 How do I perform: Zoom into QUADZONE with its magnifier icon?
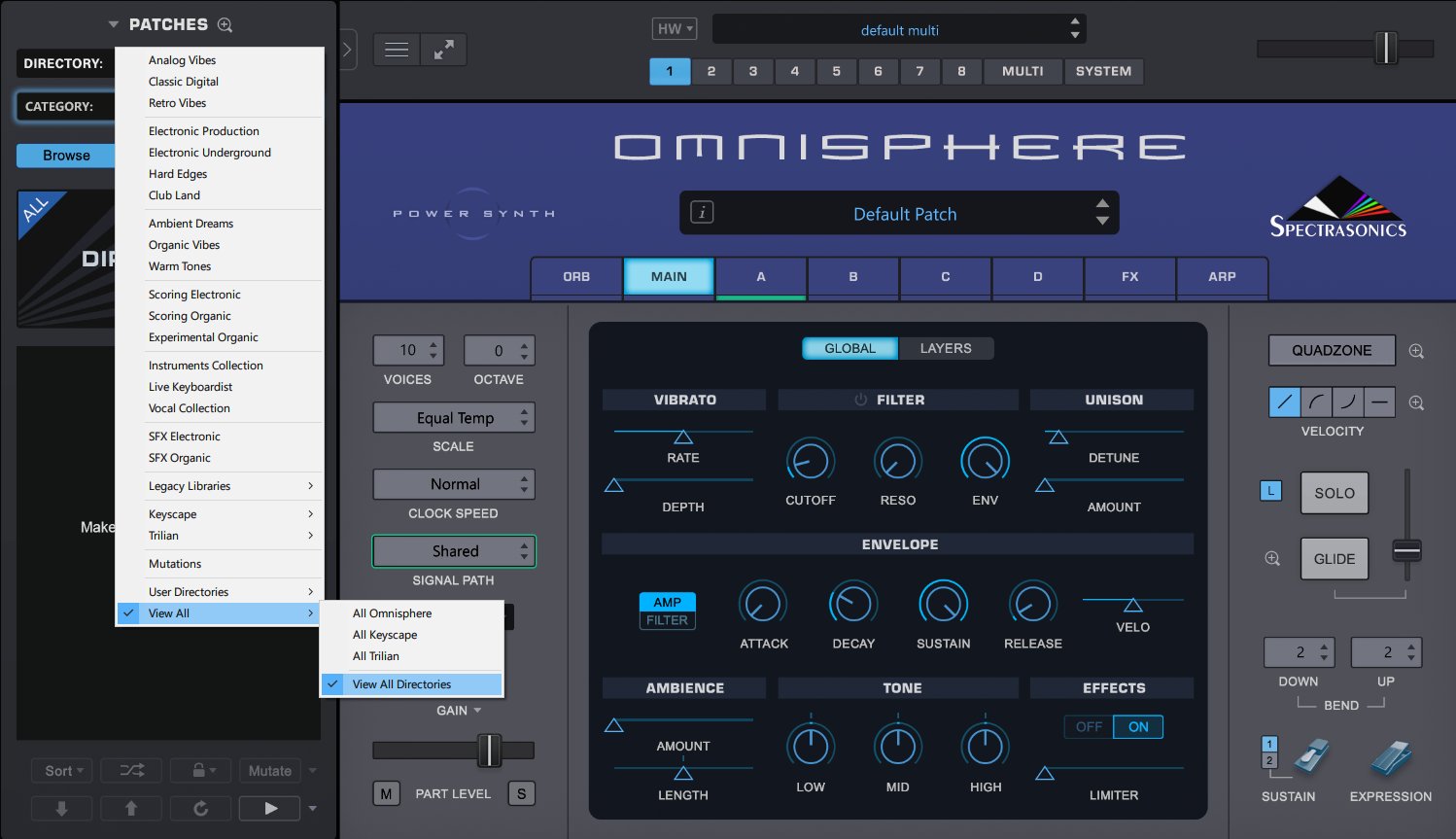1416,351
